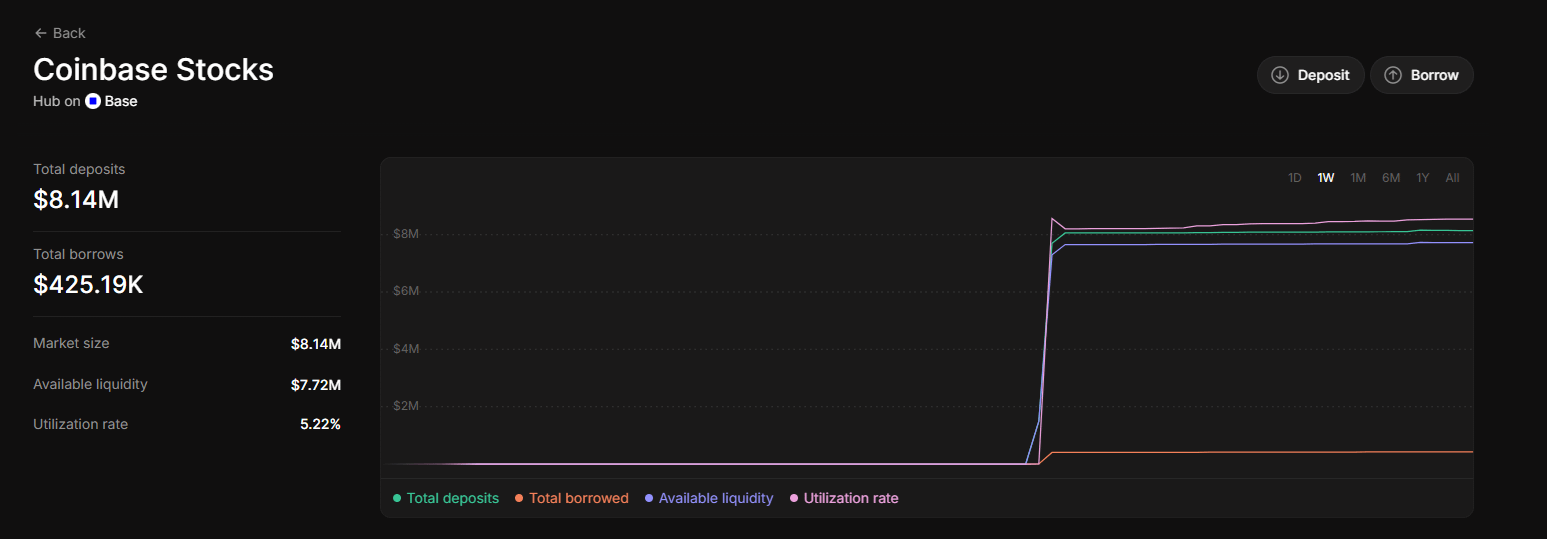Screen dimensions: 1547x539
Task: Click the $6M y-axis label
Action: pyautogui.click(x=405, y=291)
